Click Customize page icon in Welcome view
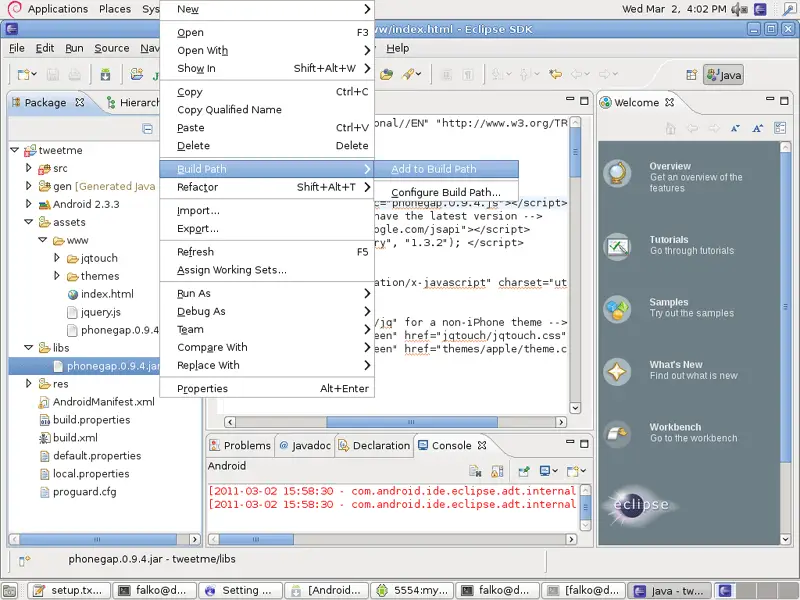 point(780,128)
